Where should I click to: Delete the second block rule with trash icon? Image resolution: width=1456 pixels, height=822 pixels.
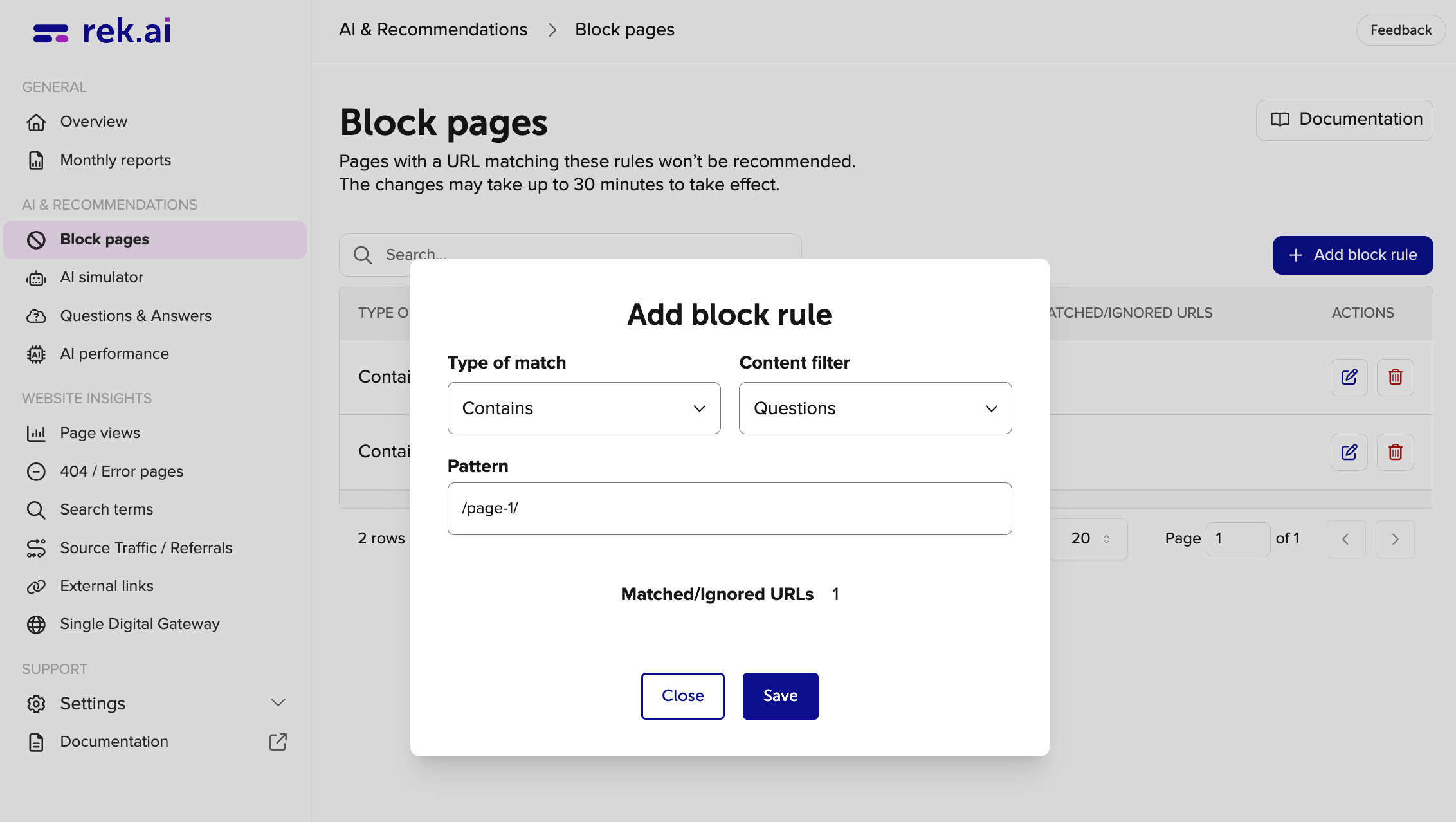1395,452
